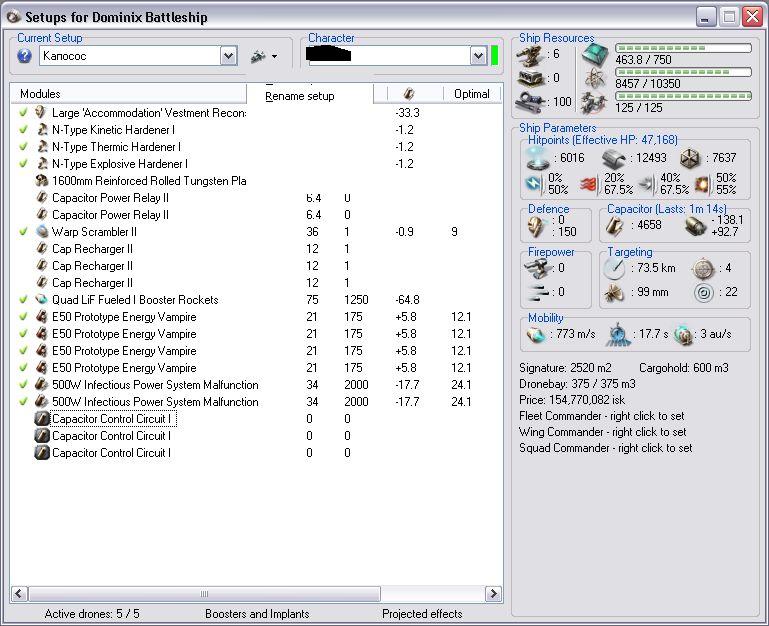Image resolution: width=769 pixels, height=626 pixels.
Task: Click the blue help question-mark icon
Action: pos(24,56)
